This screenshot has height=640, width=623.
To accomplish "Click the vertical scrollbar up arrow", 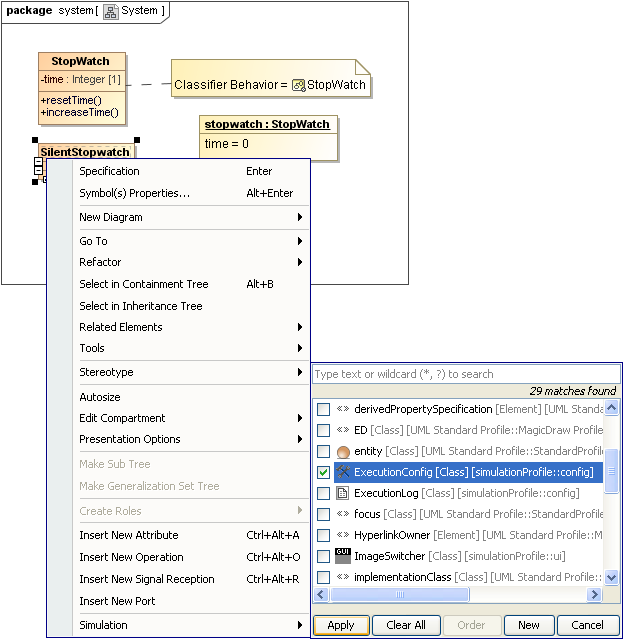I will pyautogui.click(x=612, y=408).
